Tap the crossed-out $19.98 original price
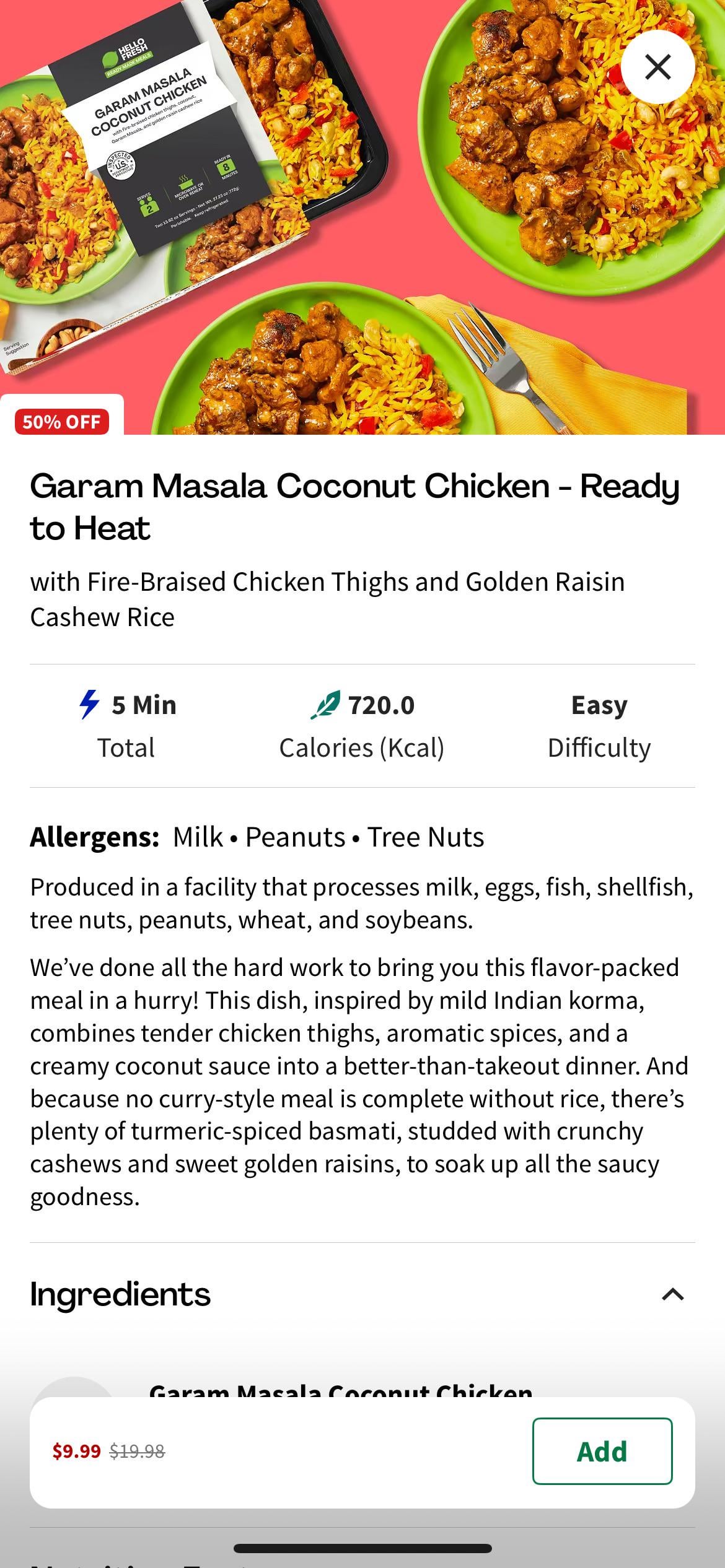The image size is (725, 1568). (137, 1452)
